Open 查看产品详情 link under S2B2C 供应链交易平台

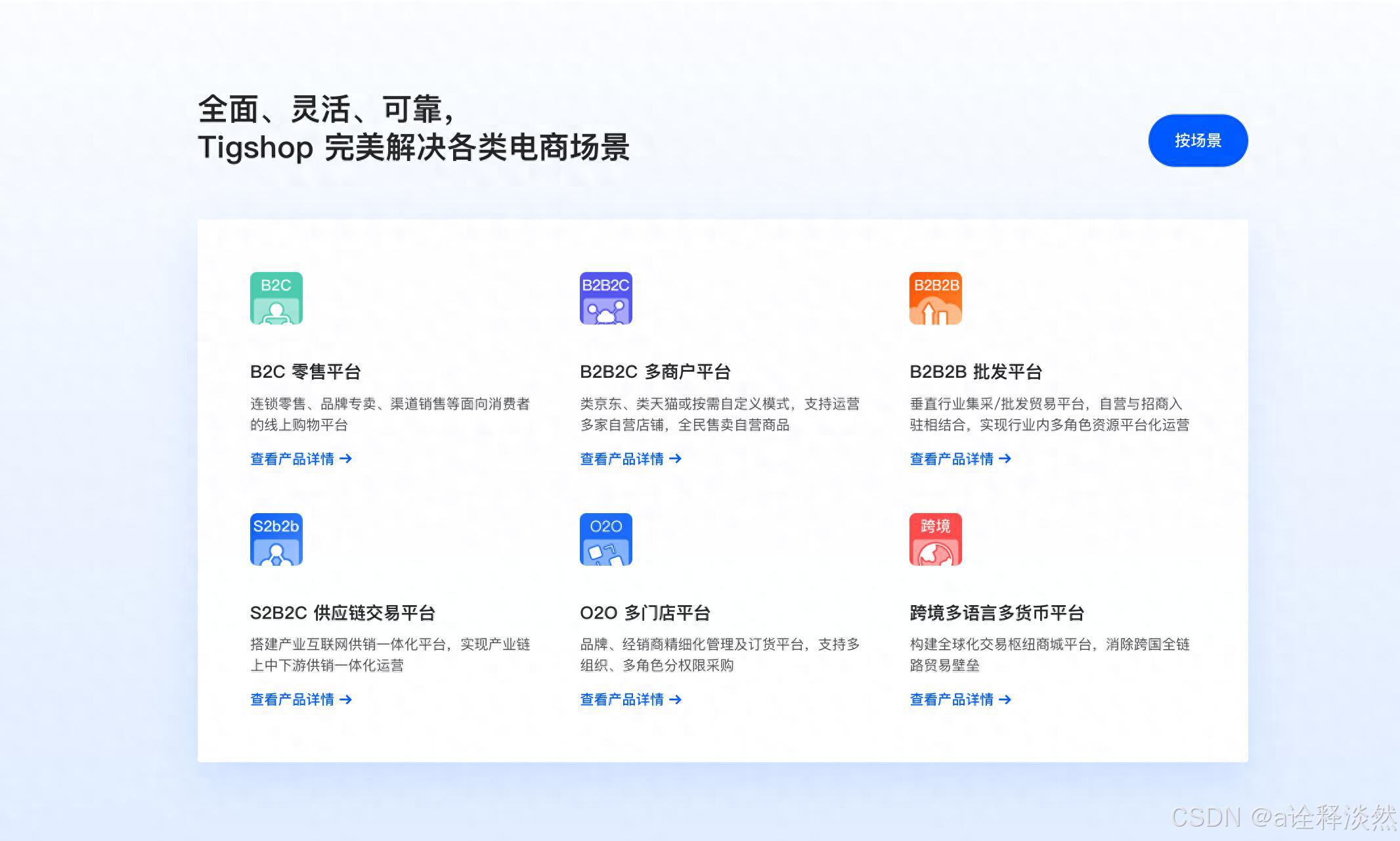coord(301,700)
